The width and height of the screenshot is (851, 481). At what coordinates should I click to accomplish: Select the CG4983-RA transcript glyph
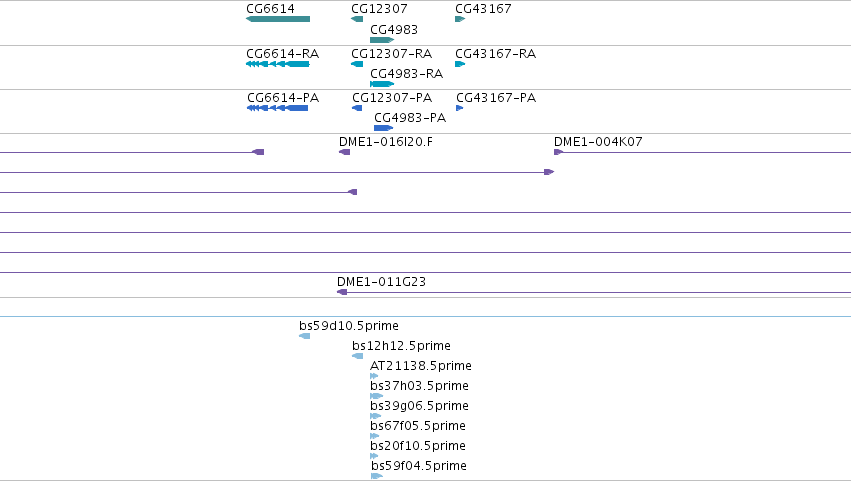[382, 84]
